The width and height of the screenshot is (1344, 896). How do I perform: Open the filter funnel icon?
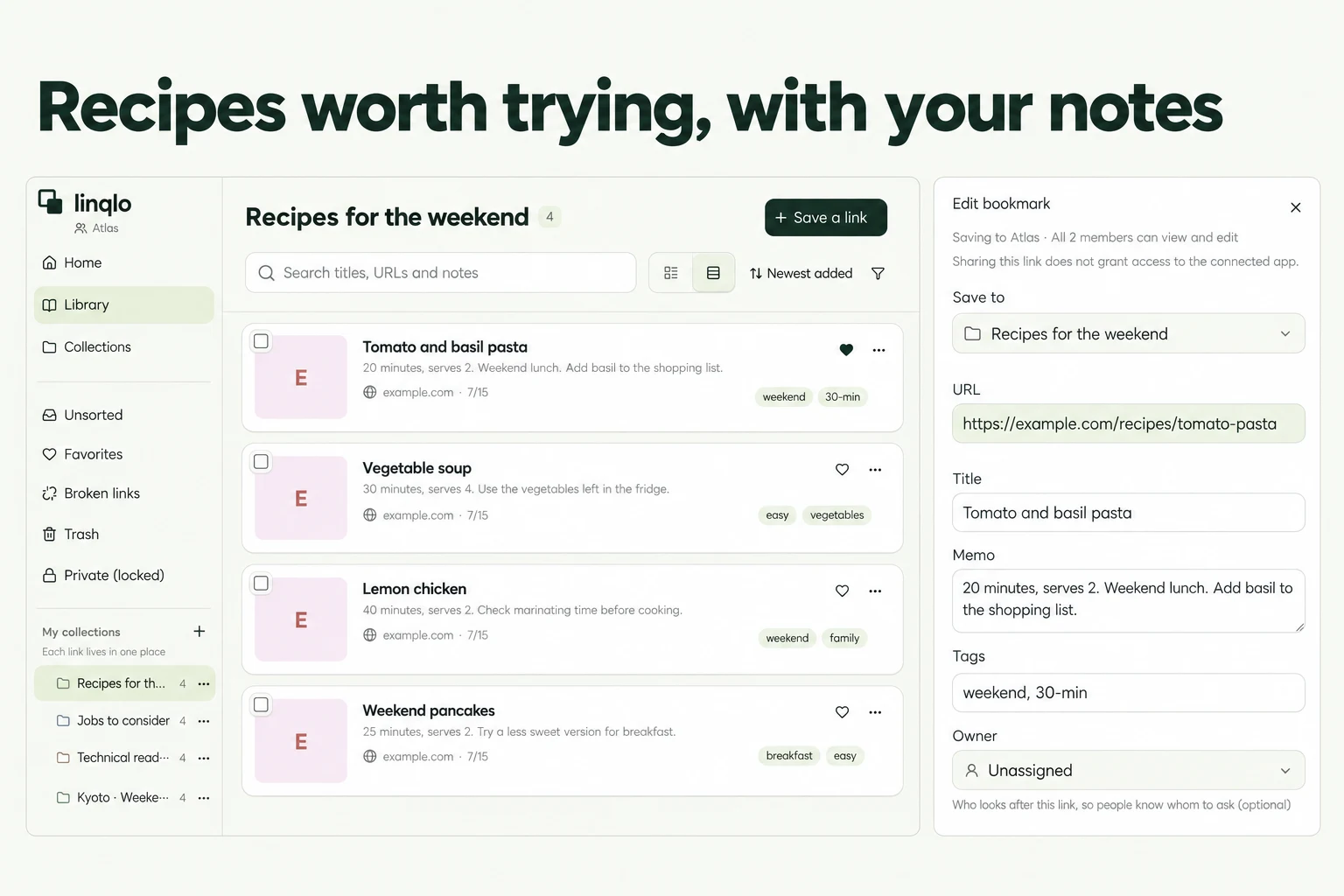click(x=878, y=274)
